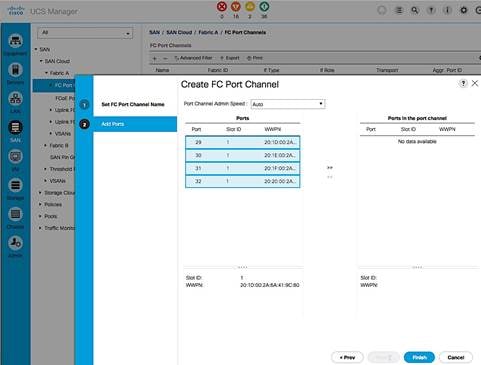Click FC Port Channels in the breadcrumb
The image size is (481, 365).
tap(245, 32)
